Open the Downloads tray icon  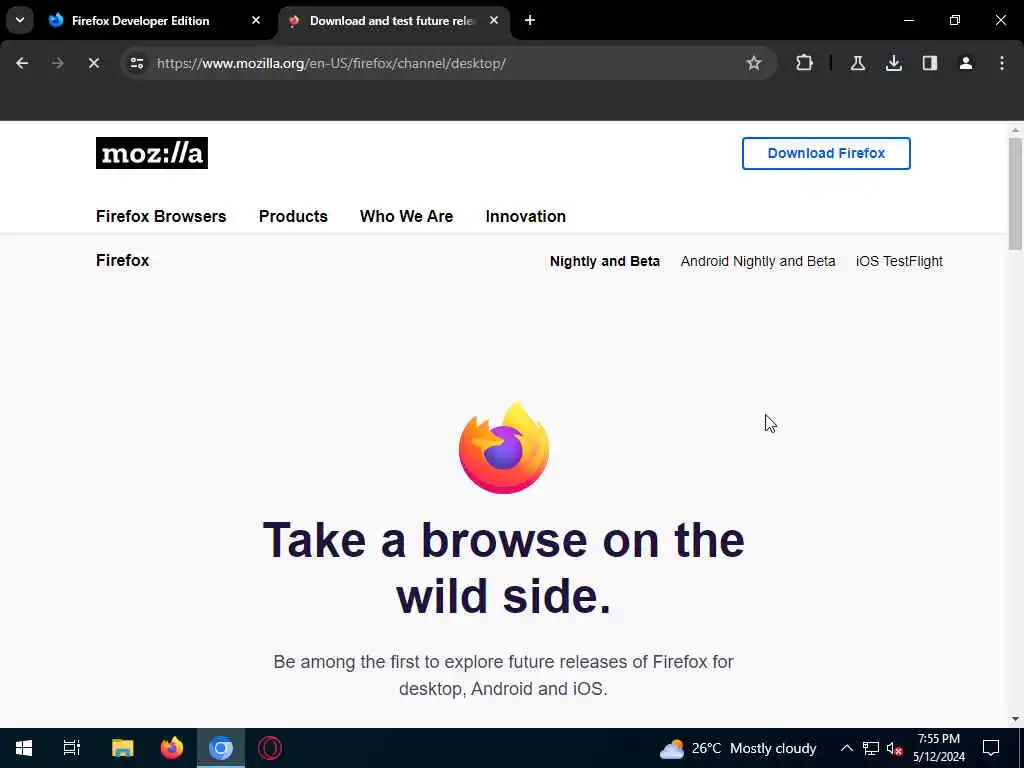coord(893,63)
